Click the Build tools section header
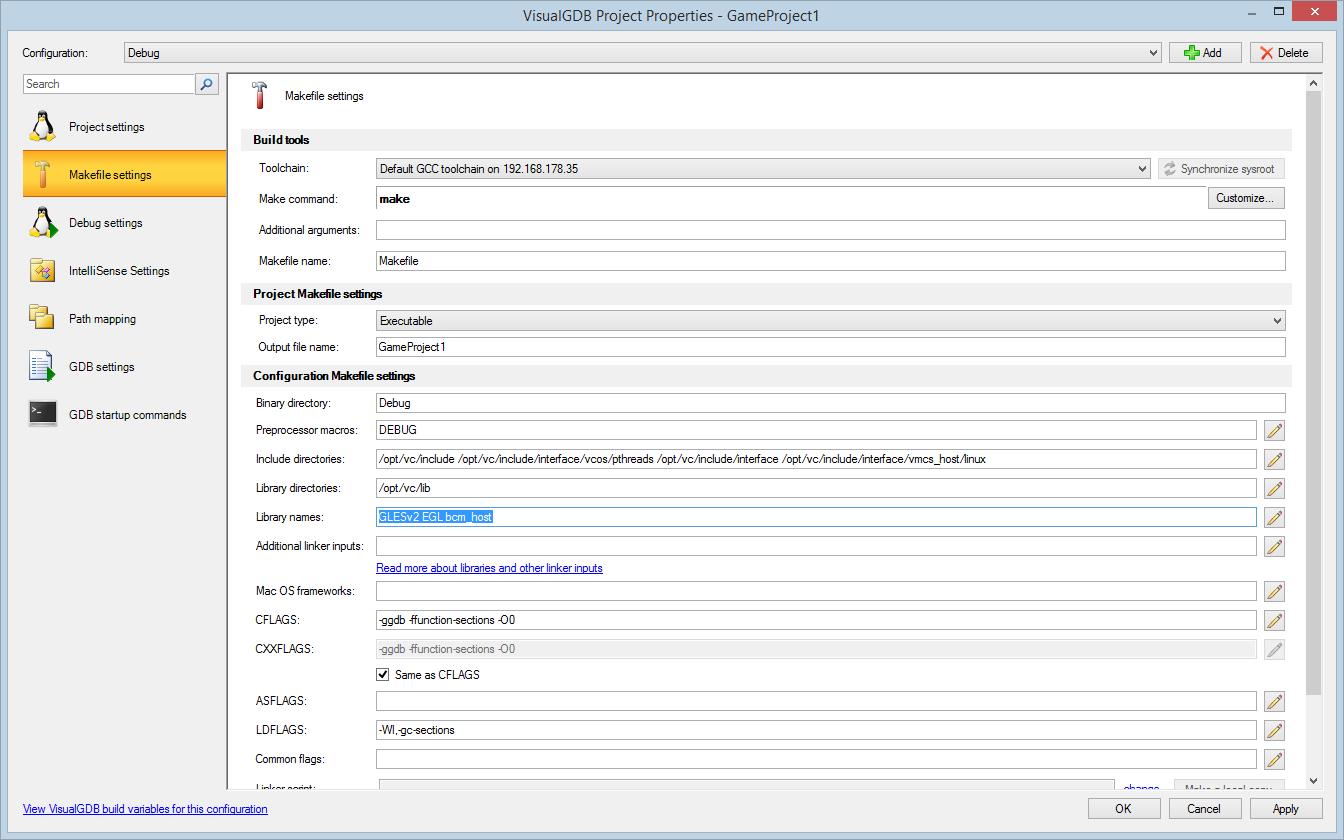The image size is (1344, 840). tap(766, 140)
